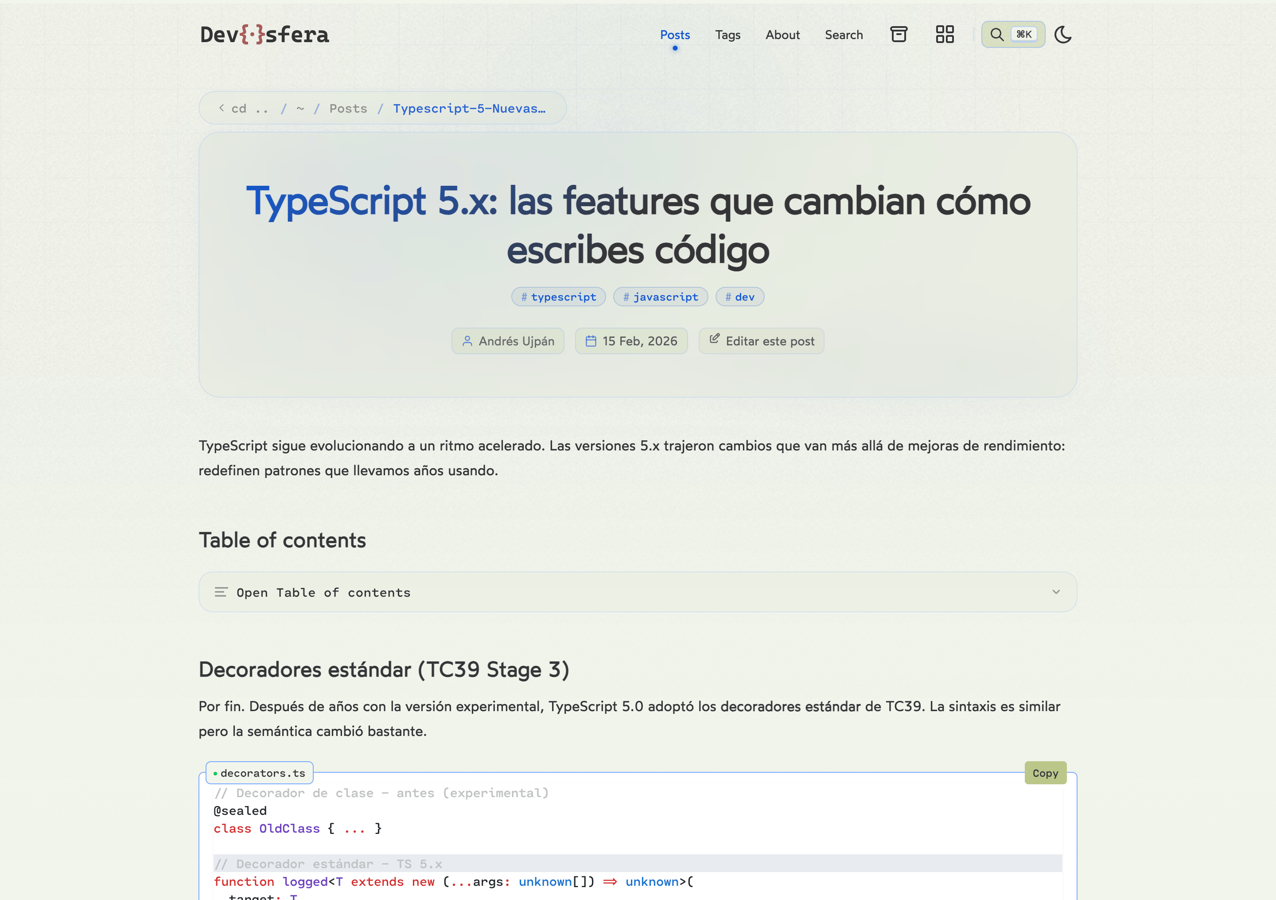
Task: Click the chevron on Table of contents bar
Action: 1056,592
